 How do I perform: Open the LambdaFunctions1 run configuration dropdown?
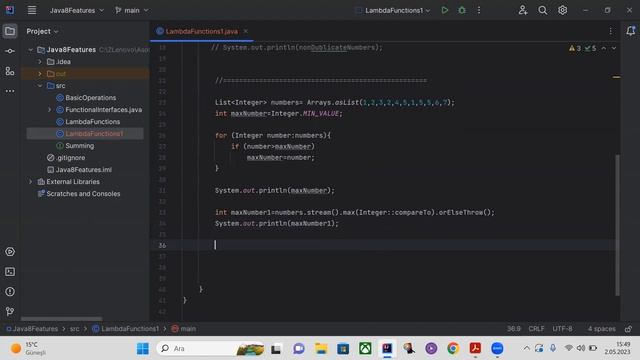(393, 10)
